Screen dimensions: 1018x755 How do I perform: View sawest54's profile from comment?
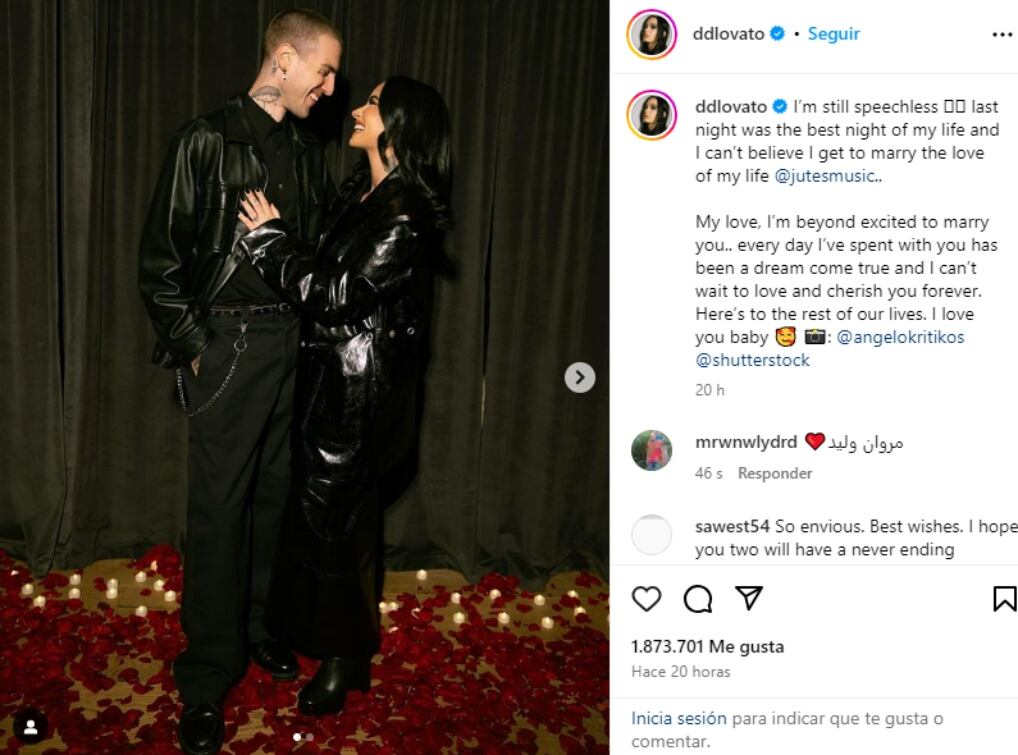[732, 526]
